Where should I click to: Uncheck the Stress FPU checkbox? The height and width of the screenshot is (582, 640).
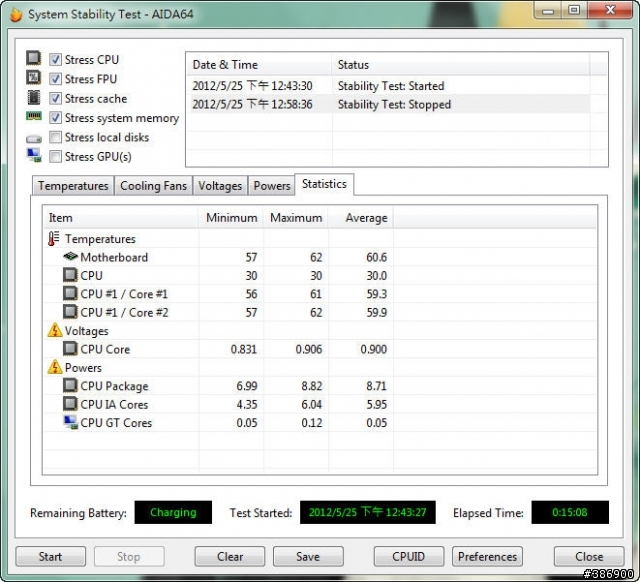tap(56, 79)
